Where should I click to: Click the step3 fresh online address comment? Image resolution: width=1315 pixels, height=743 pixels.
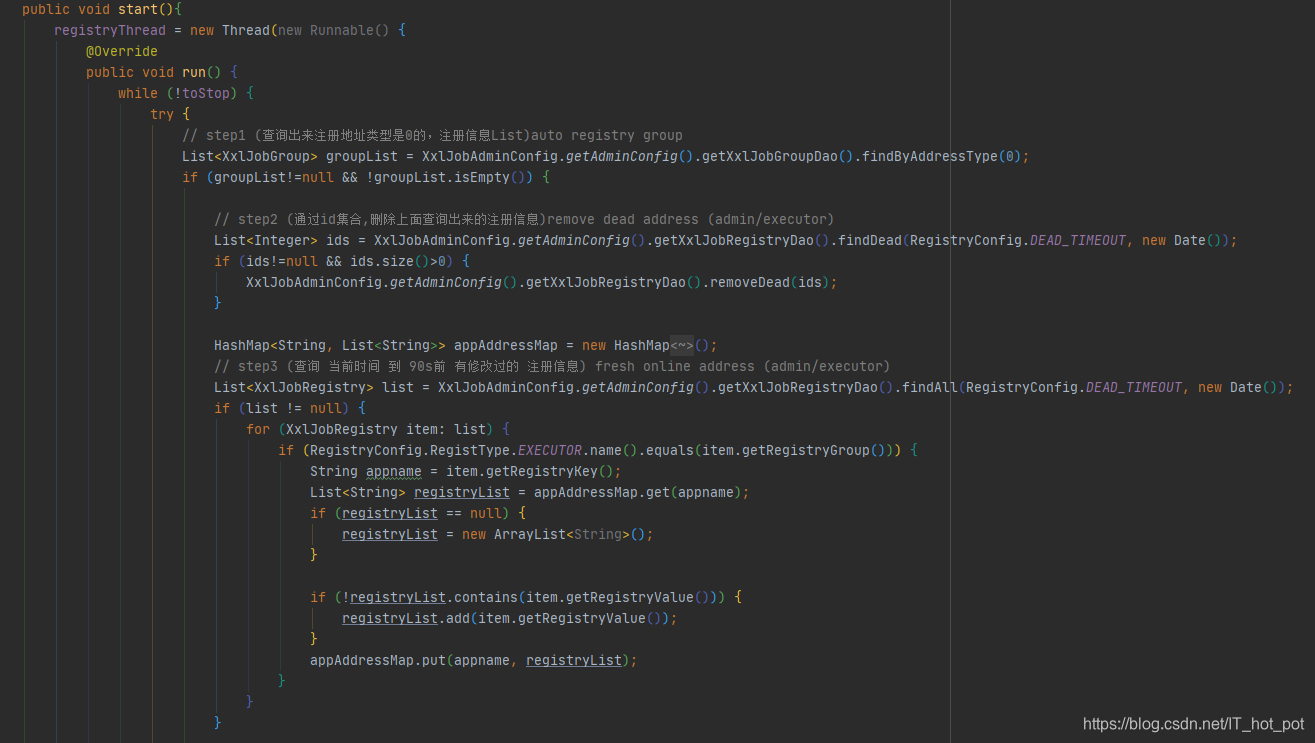(x=552, y=366)
